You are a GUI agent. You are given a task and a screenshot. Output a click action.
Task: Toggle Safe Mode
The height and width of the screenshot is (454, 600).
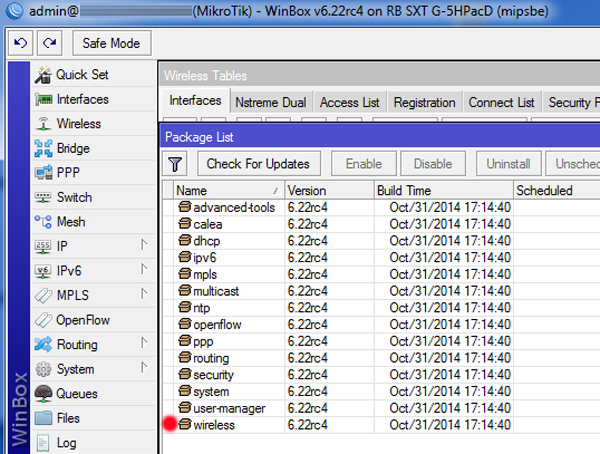point(111,43)
